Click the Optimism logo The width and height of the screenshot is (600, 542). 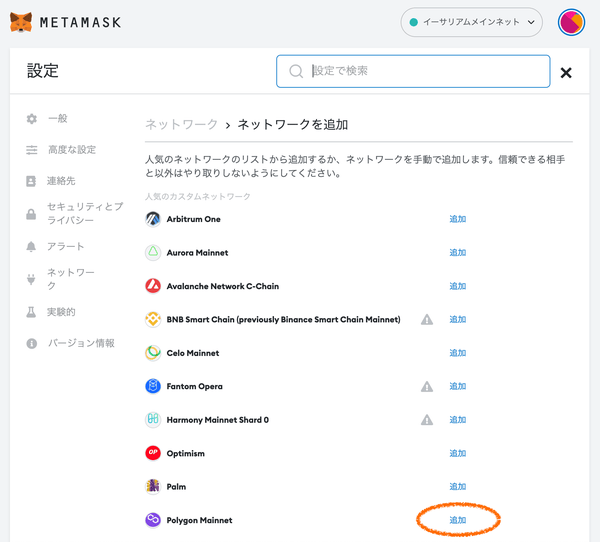pos(153,453)
